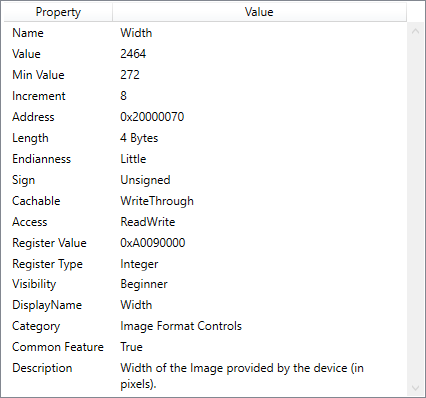Viewport: 426px width, 398px height.
Task: Select the description text about image width
Action: [x=242, y=376]
